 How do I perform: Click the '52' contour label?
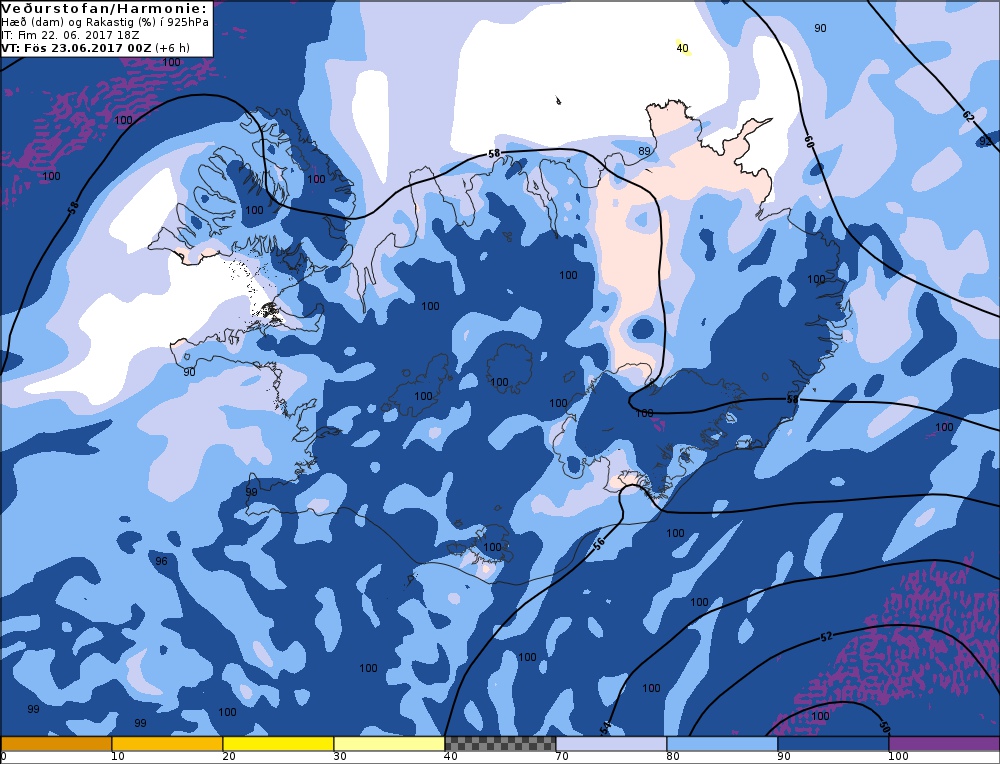pos(827,636)
